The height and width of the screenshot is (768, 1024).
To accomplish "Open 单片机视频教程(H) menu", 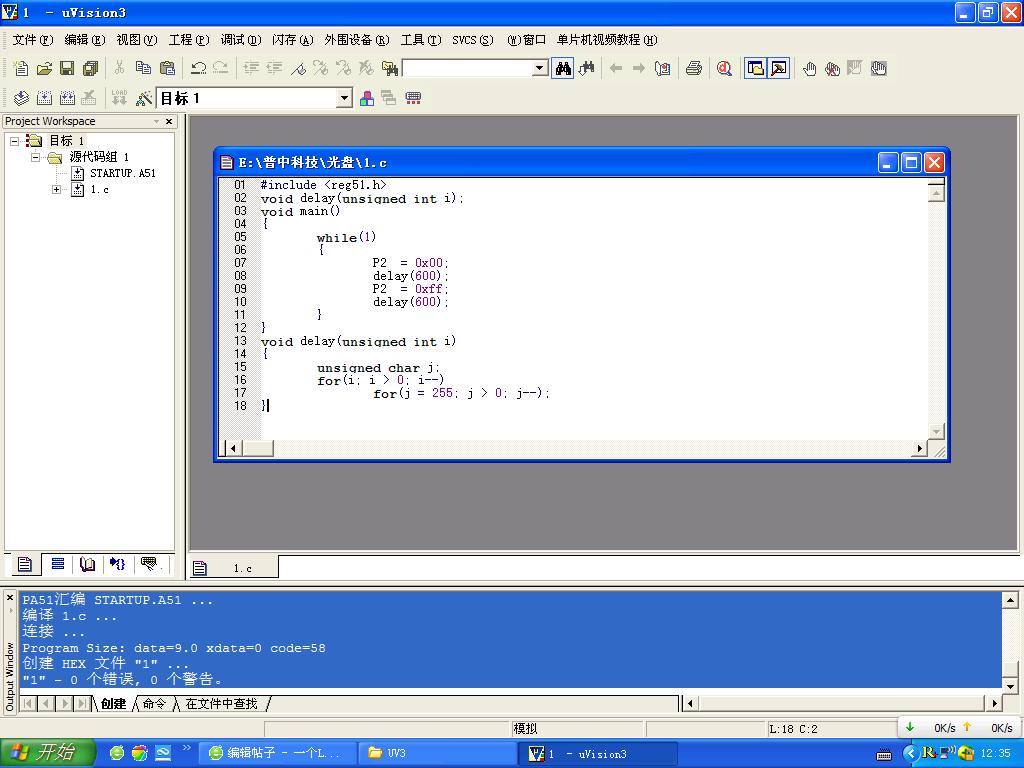I will pos(607,40).
